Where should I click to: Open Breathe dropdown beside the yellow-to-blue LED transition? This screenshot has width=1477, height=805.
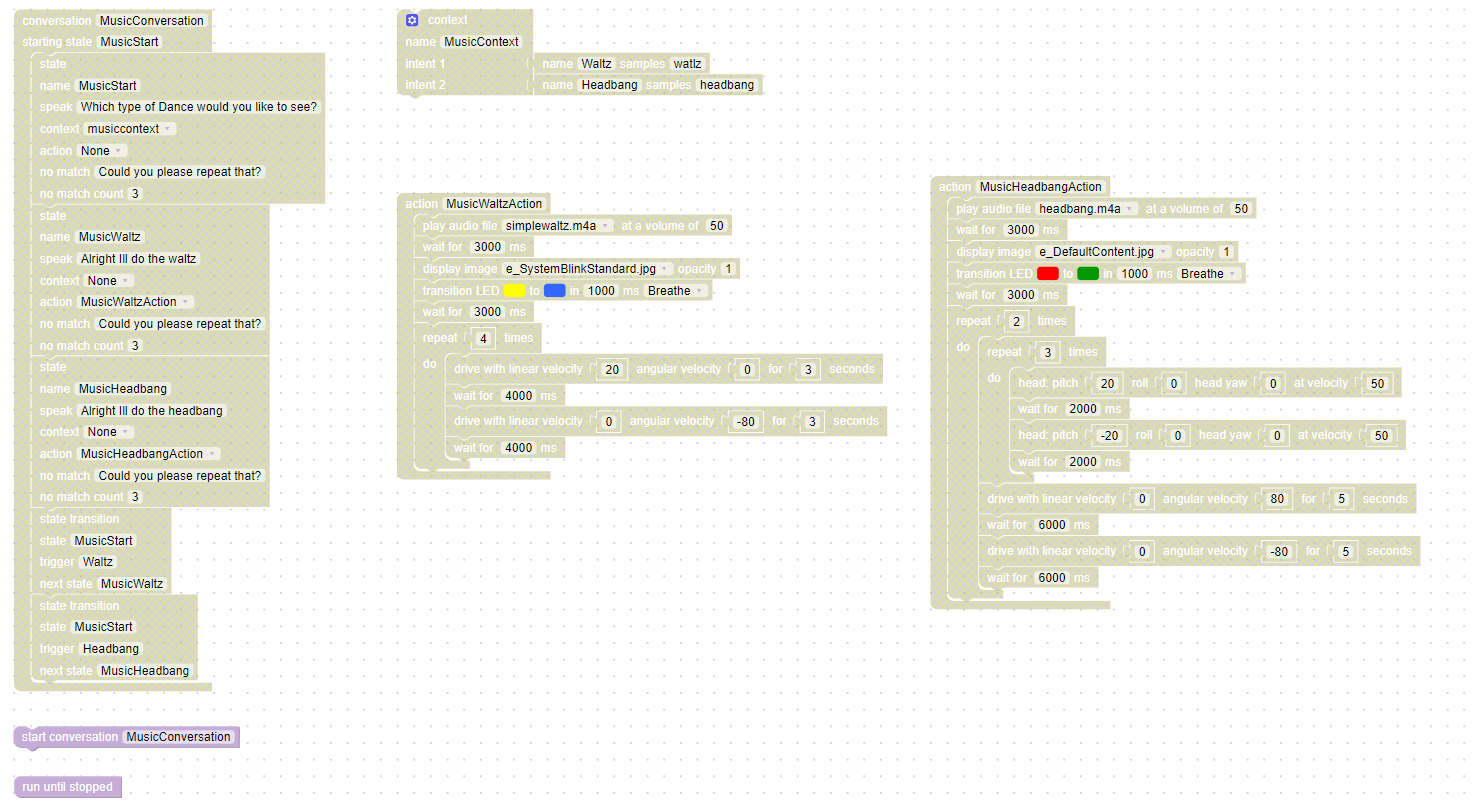click(675, 291)
